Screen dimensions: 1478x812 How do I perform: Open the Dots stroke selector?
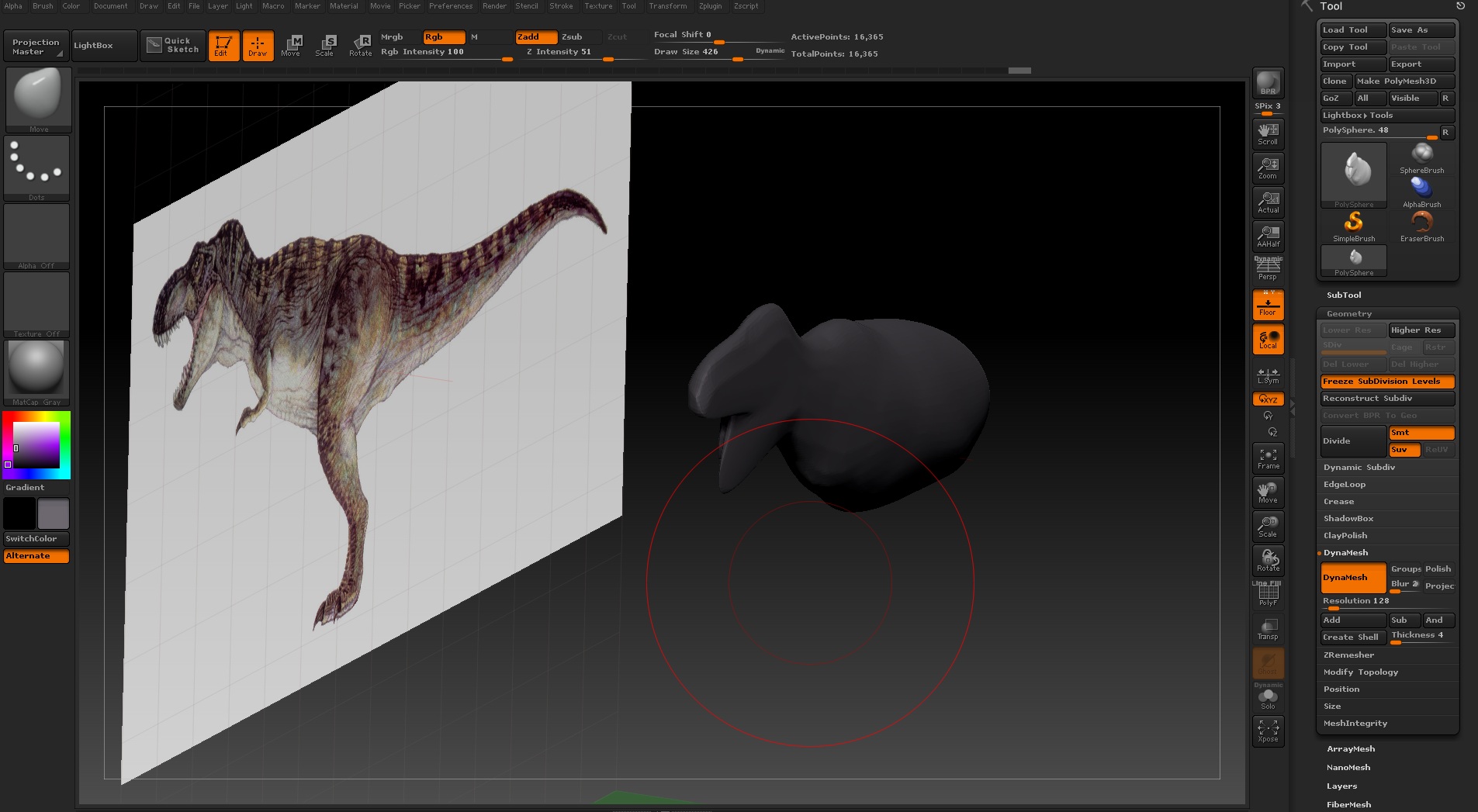[x=36, y=168]
